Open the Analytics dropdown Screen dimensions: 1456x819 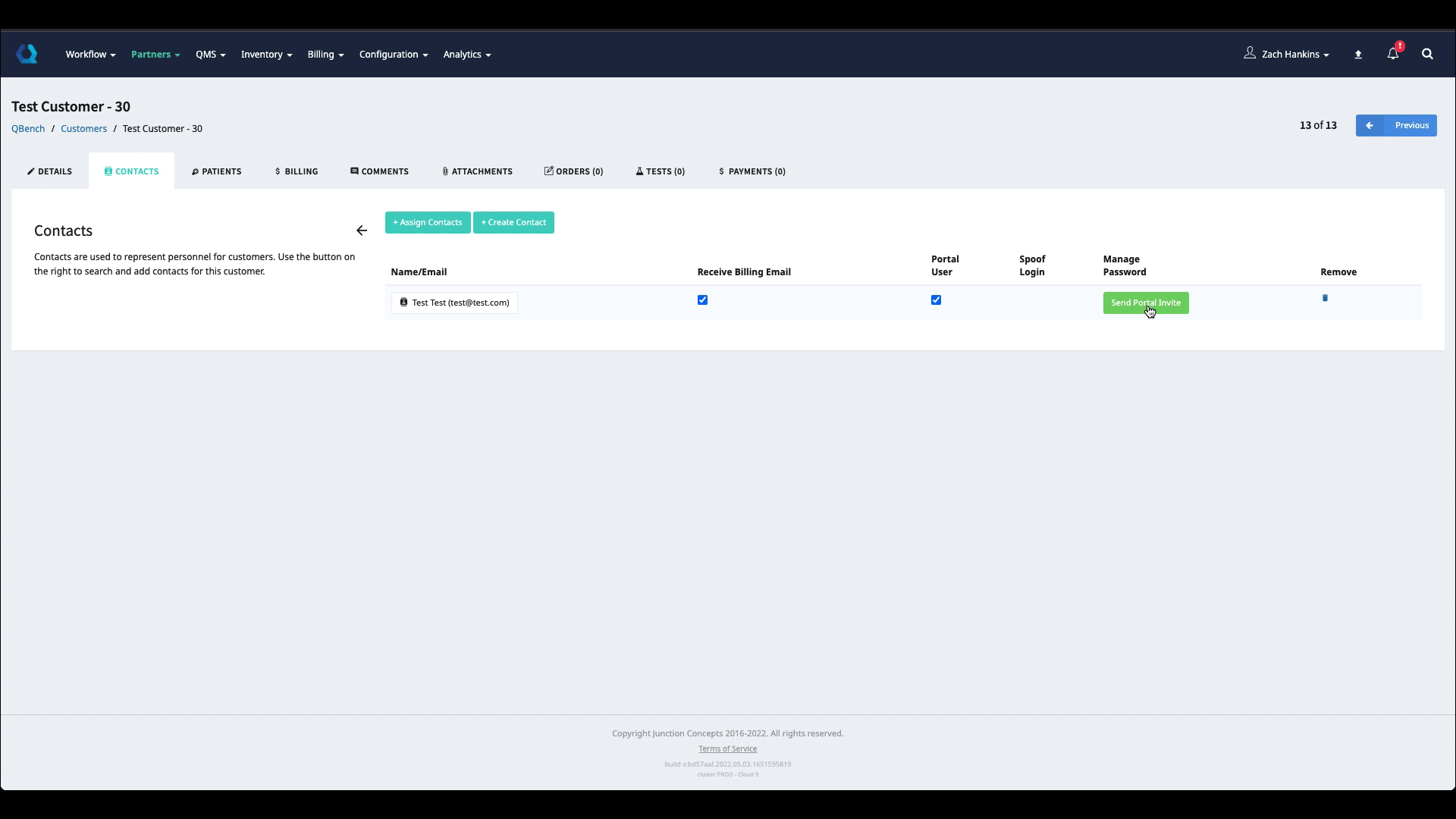pyautogui.click(x=466, y=55)
